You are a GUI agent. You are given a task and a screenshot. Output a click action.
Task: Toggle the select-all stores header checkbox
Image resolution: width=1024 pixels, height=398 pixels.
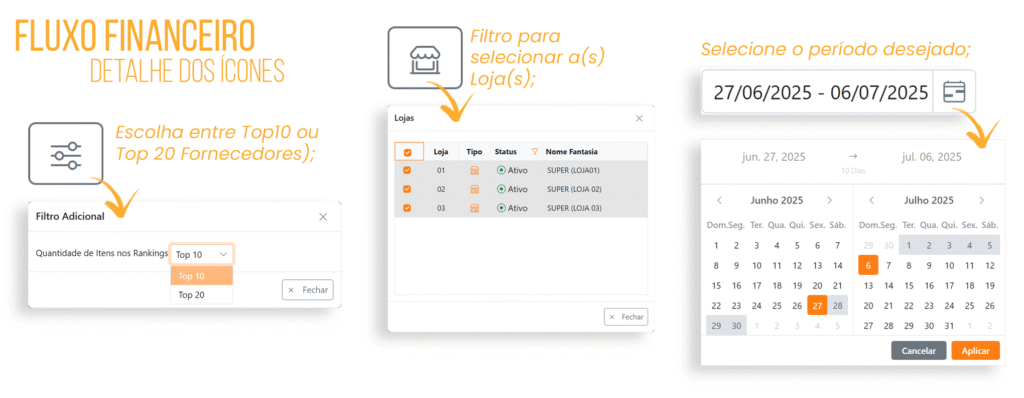(408, 152)
